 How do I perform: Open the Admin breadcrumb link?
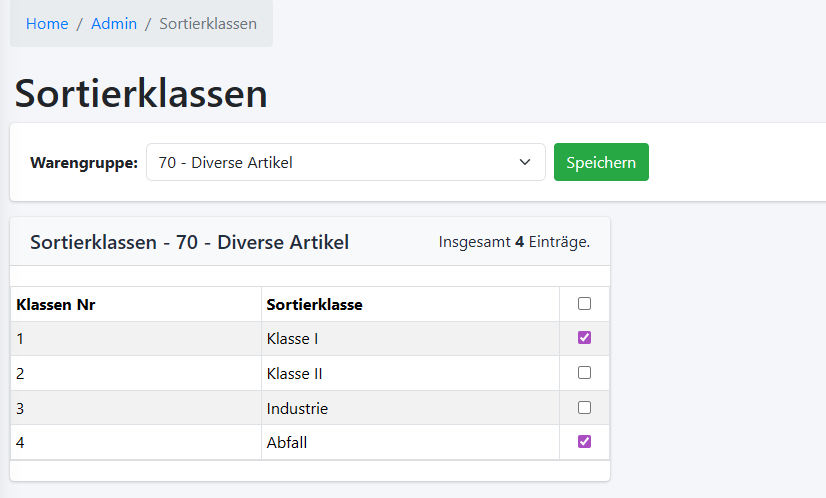pyautogui.click(x=114, y=24)
